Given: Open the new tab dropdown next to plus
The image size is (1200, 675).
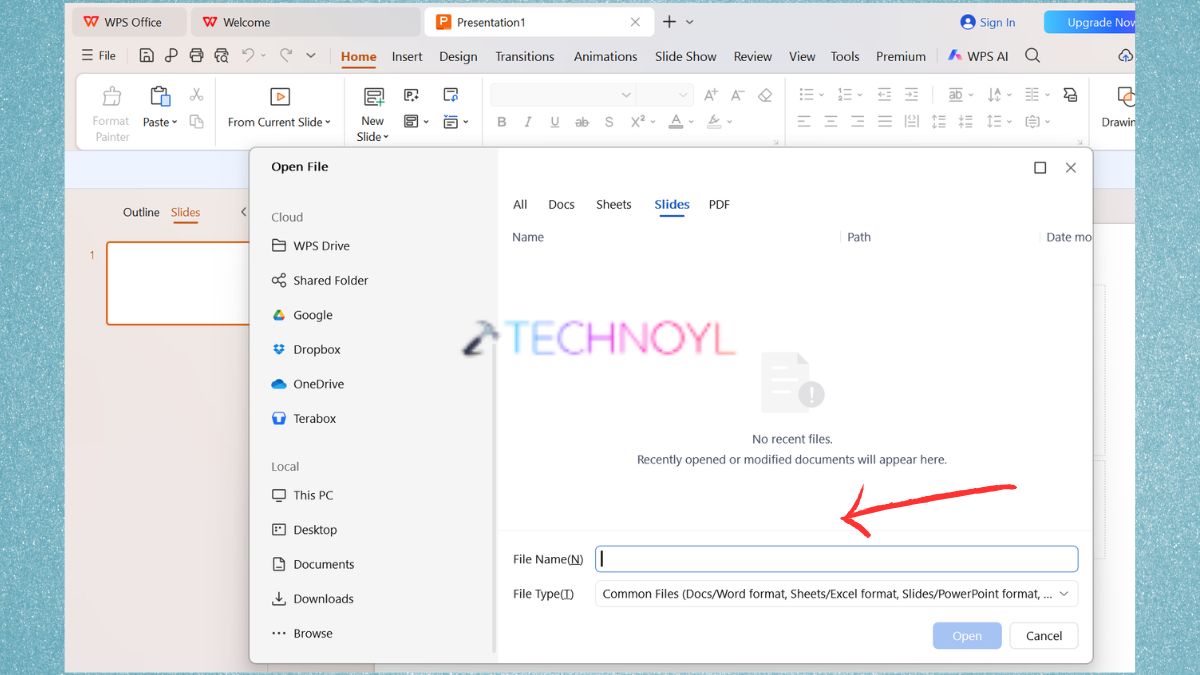Looking at the screenshot, I should (x=690, y=22).
